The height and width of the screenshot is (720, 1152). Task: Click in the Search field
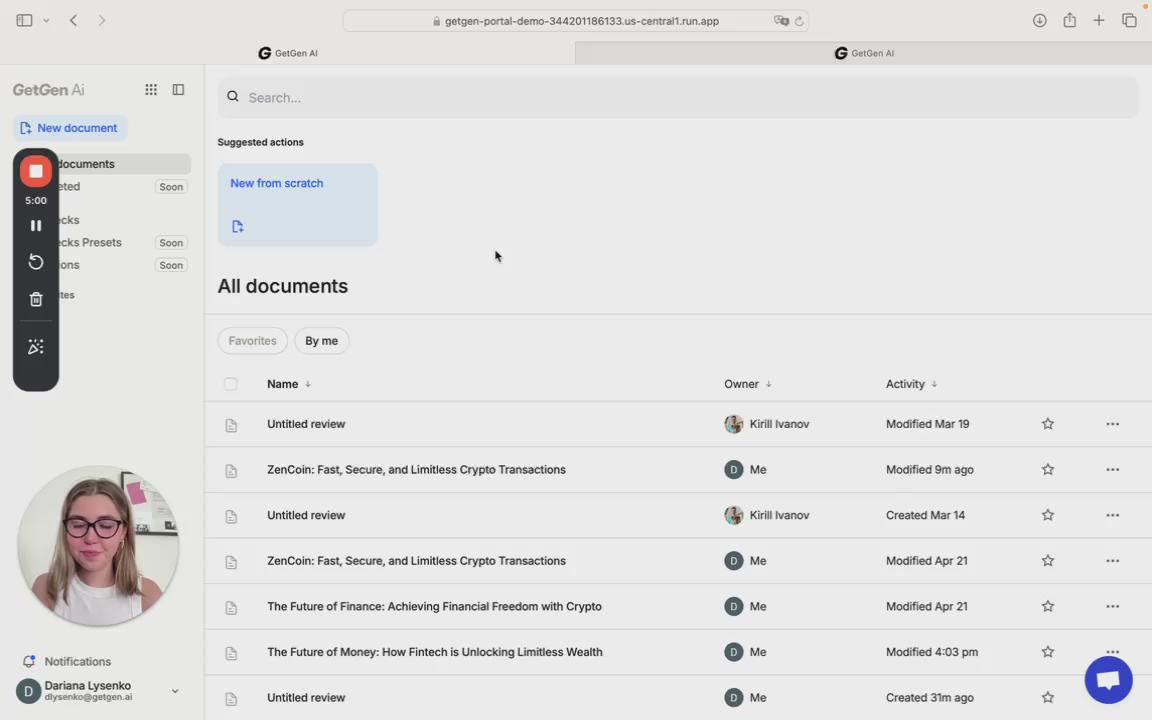pos(680,97)
